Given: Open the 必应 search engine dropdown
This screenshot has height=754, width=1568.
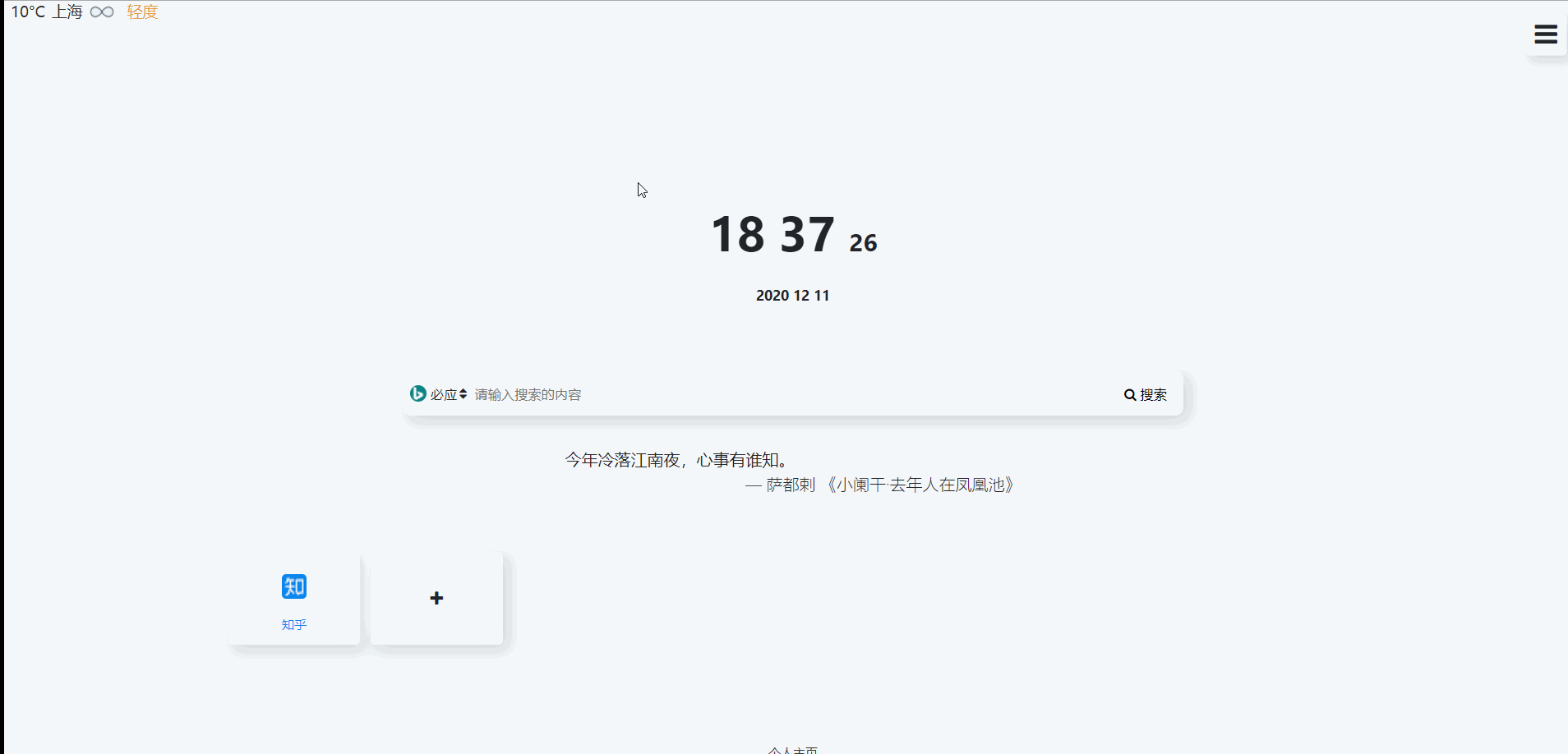Looking at the screenshot, I should point(449,395).
